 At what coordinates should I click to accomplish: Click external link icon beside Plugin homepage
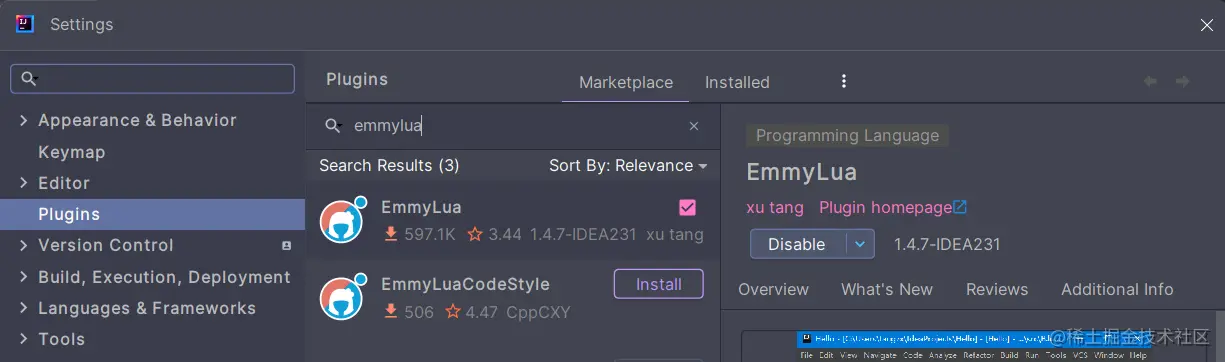(960, 207)
